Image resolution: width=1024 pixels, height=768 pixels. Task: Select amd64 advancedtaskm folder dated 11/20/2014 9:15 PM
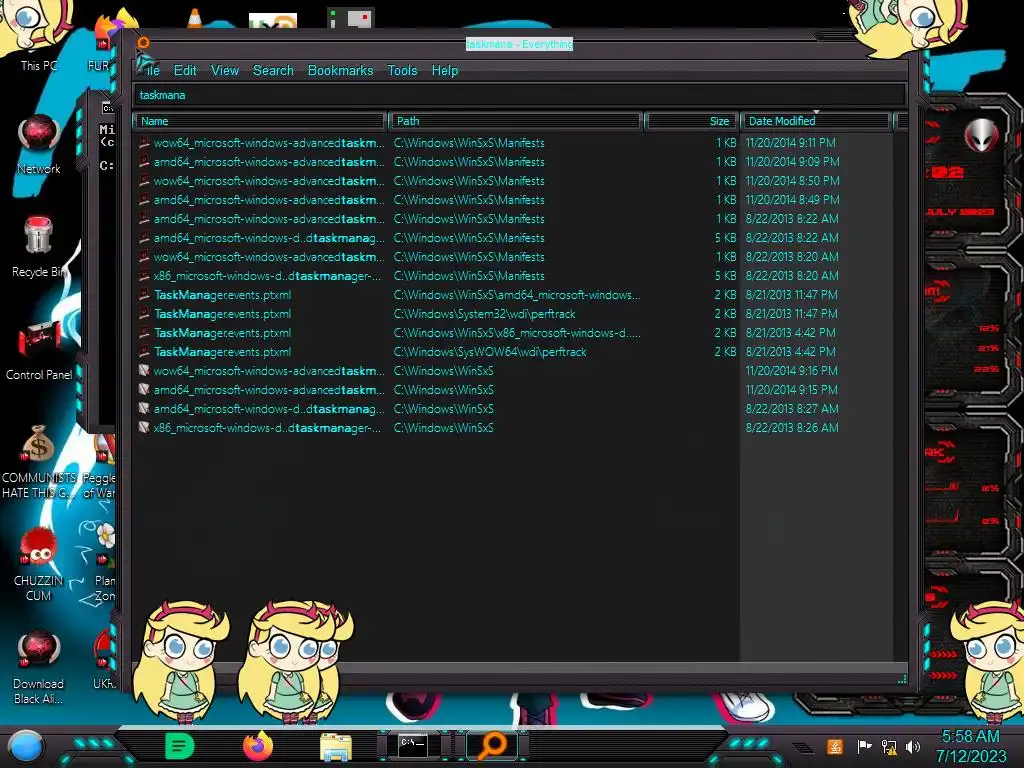tap(269, 390)
